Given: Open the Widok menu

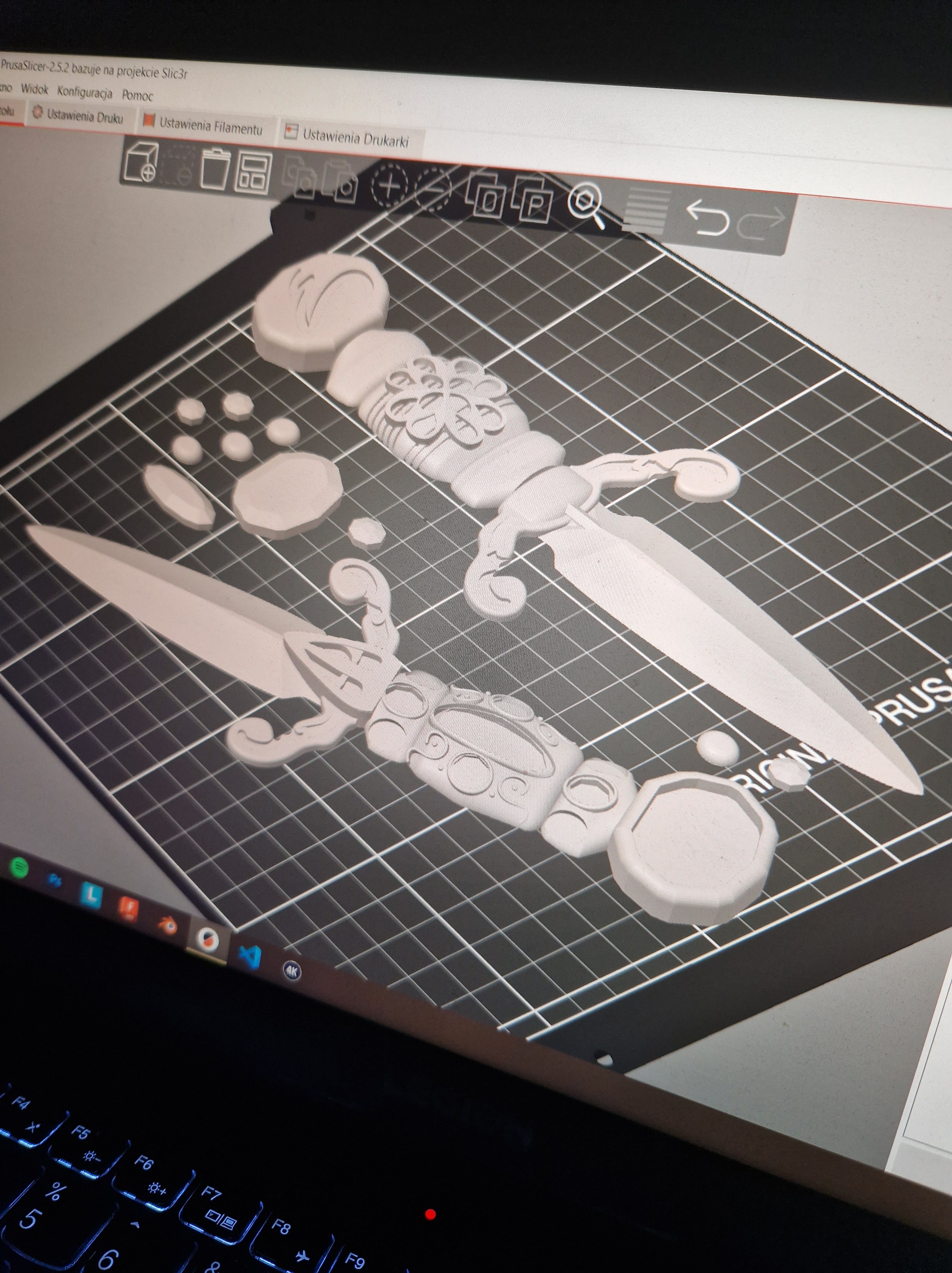Looking at the screenshot, I should pos(35,90).
